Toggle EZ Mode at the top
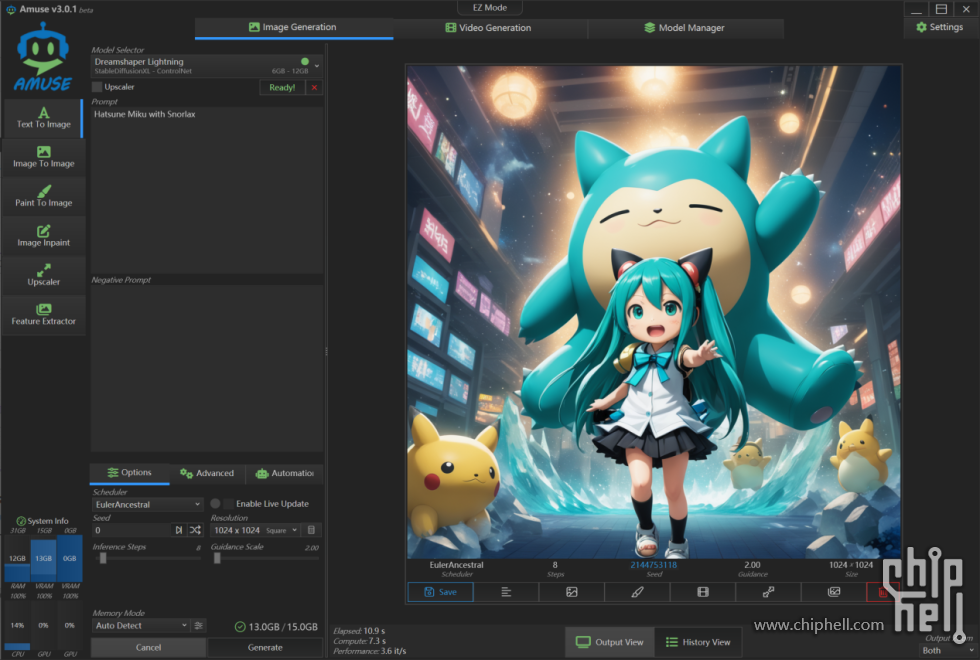 490,8
